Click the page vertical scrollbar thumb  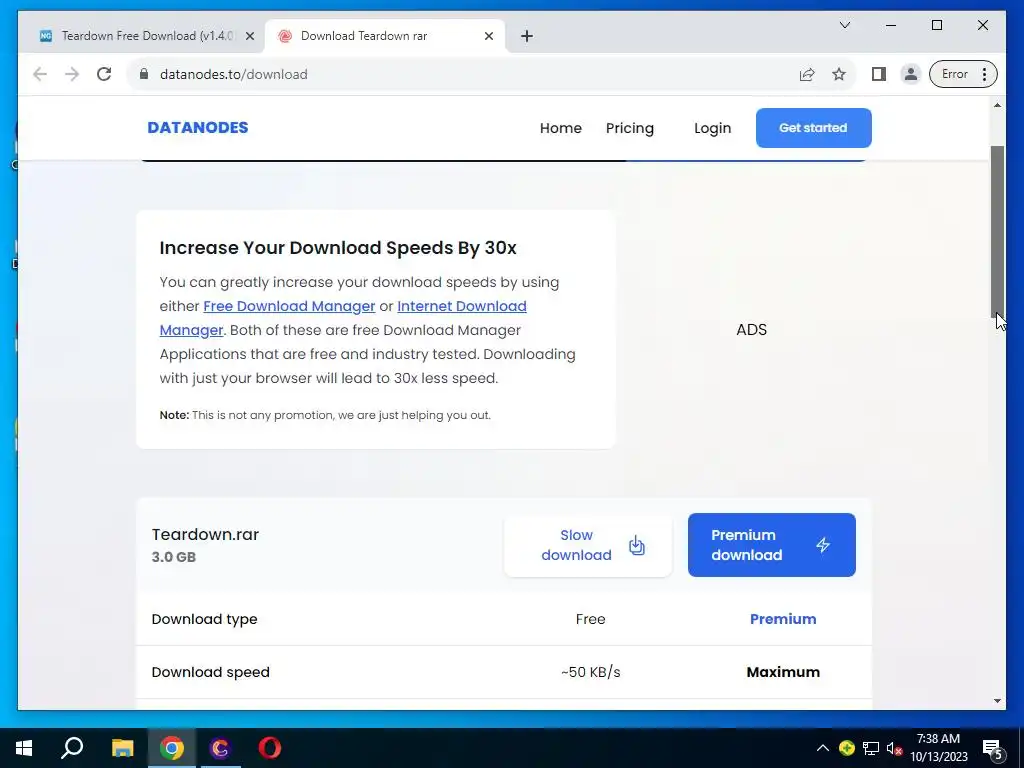click(997, 230)
